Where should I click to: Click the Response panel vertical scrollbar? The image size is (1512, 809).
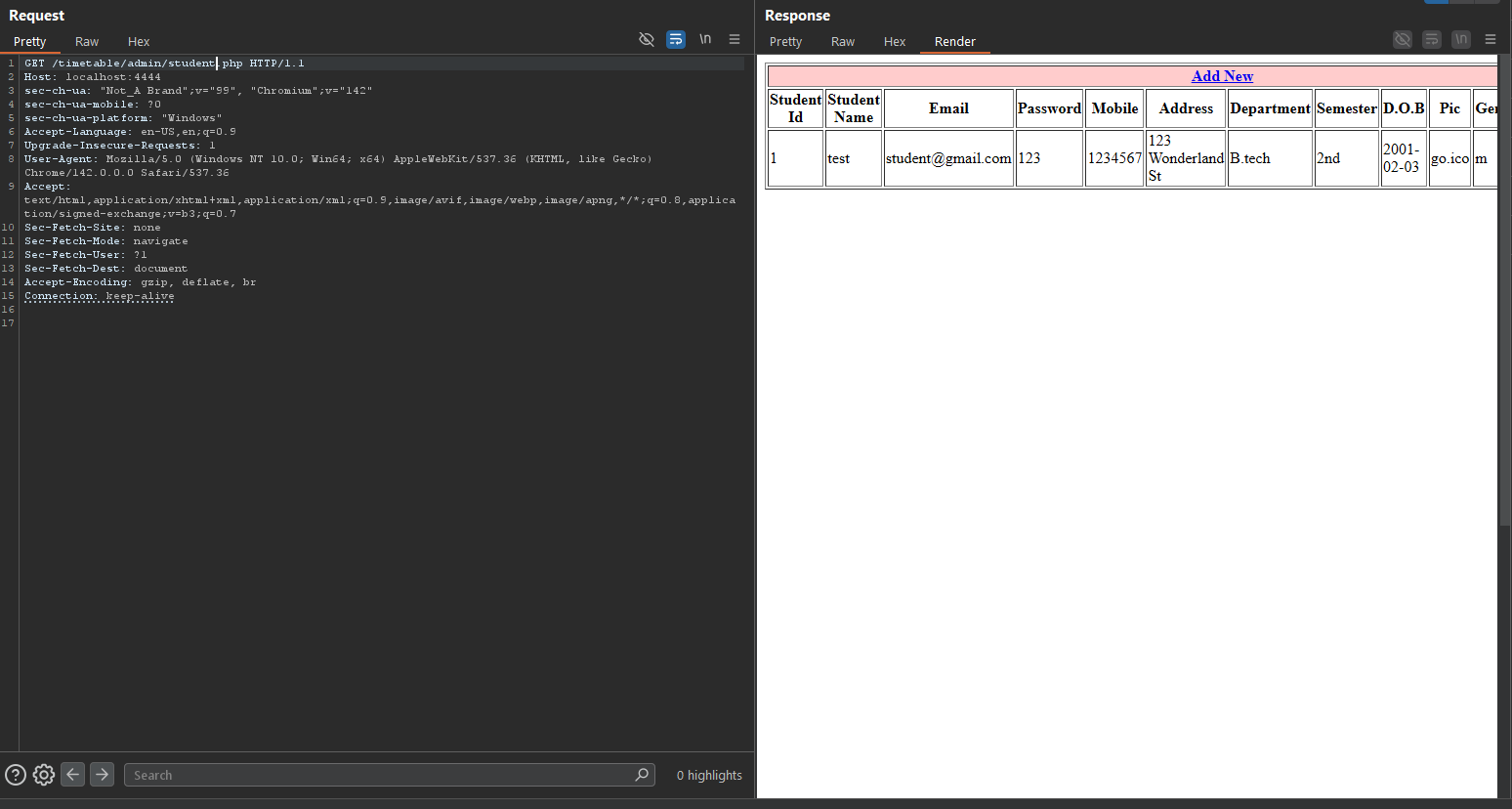(1504, 293)
